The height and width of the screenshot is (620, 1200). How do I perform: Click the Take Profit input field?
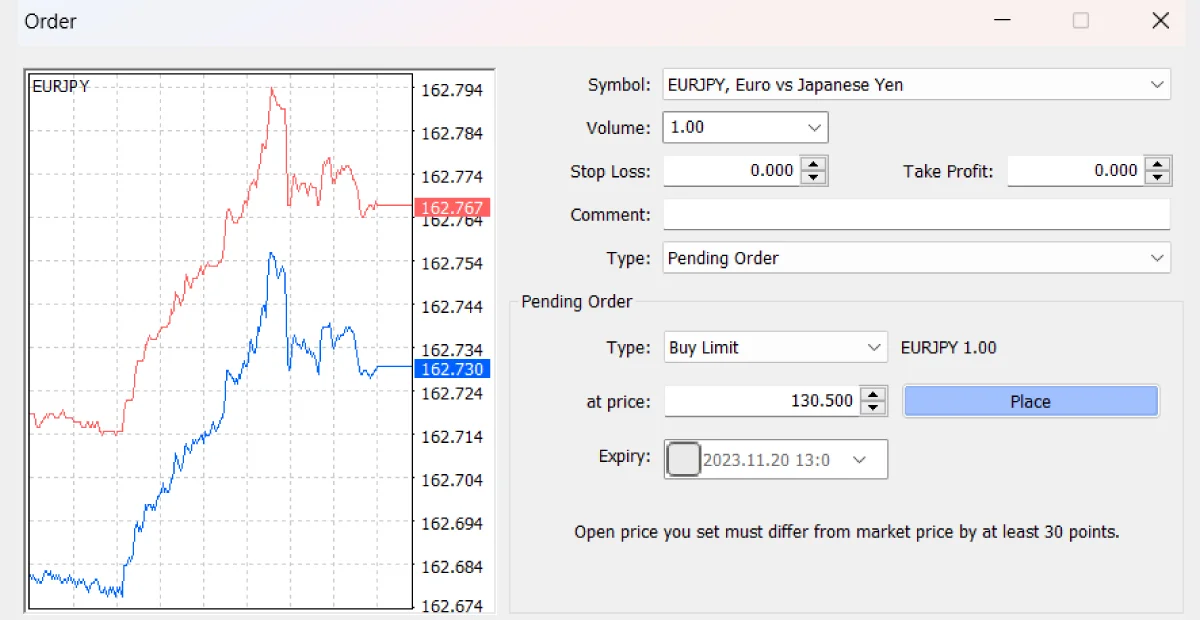point(1074,171)
